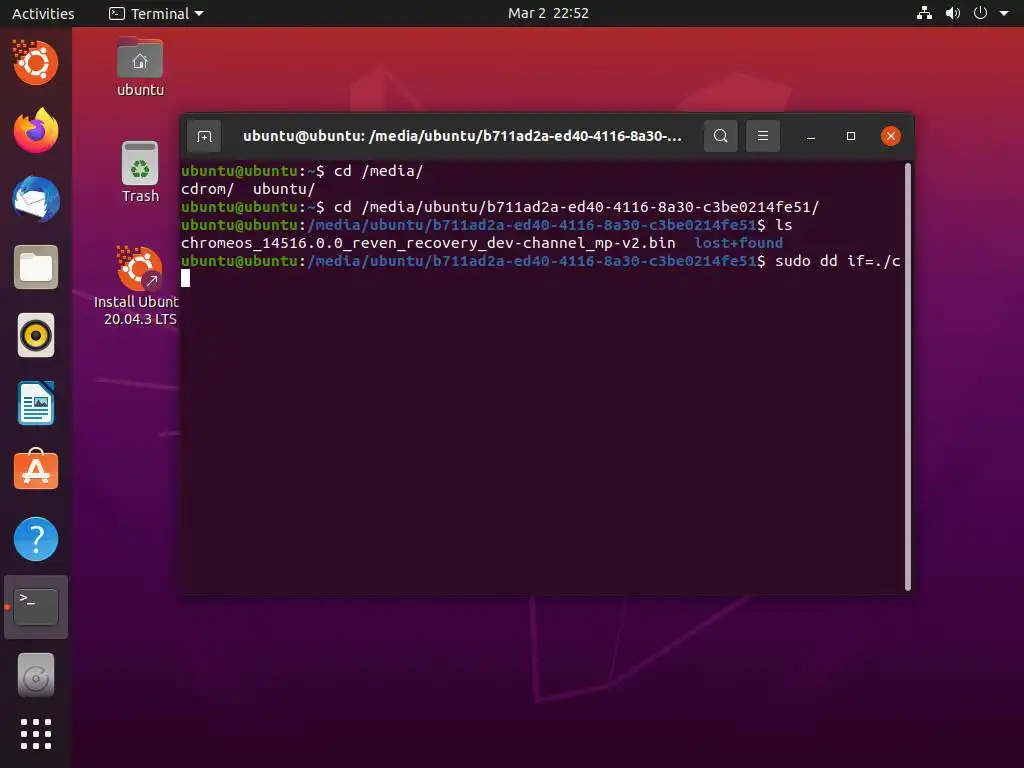Click the terminal cursor block

point(185,278)
